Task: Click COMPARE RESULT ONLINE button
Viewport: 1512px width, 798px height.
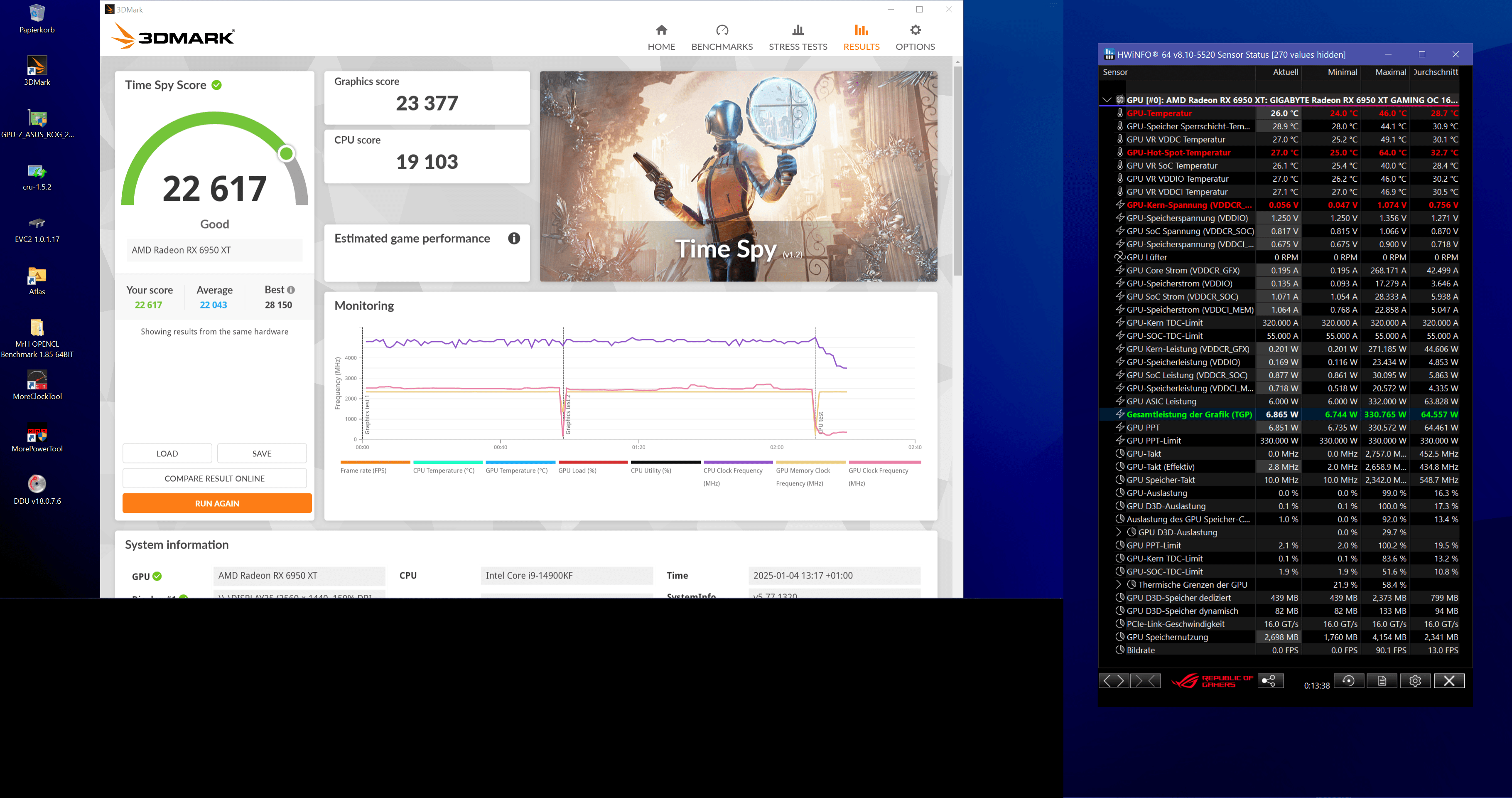Action: tap(214, 478)
